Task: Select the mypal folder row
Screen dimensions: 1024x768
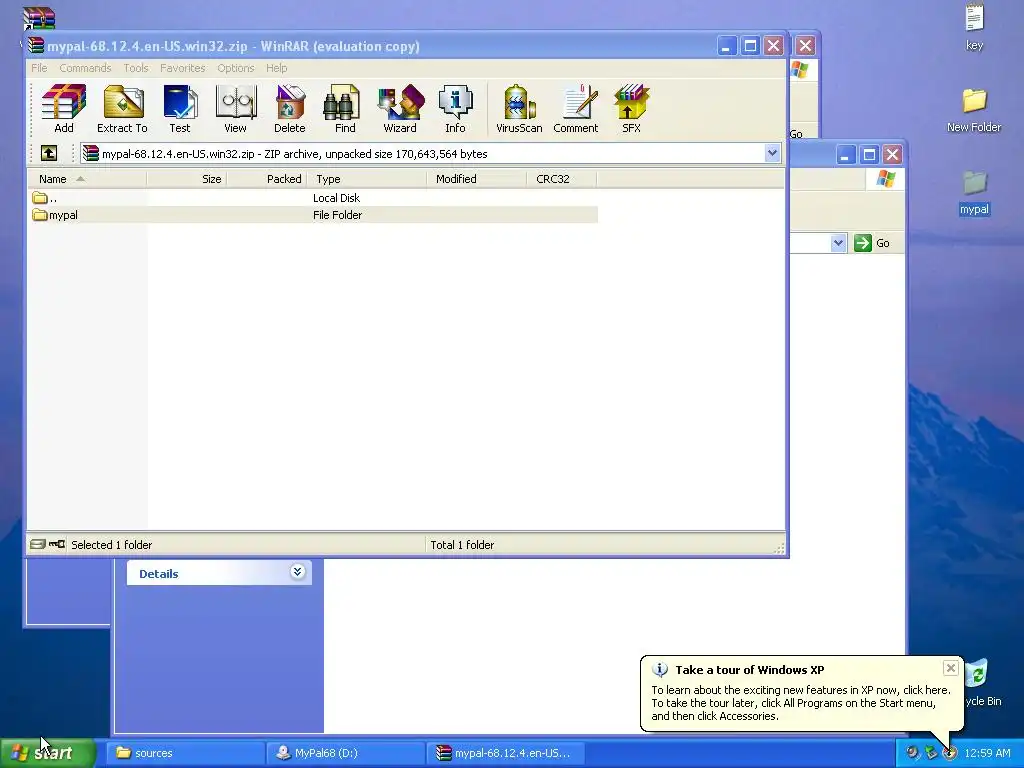Action: point(313,215)
